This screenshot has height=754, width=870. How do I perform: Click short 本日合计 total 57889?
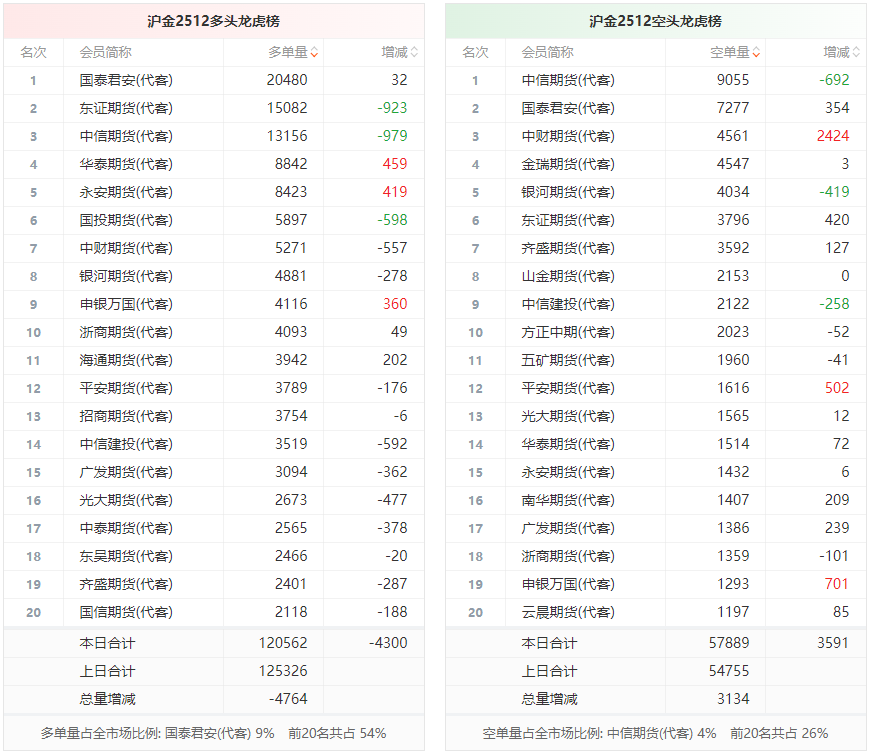click(729, 643)
